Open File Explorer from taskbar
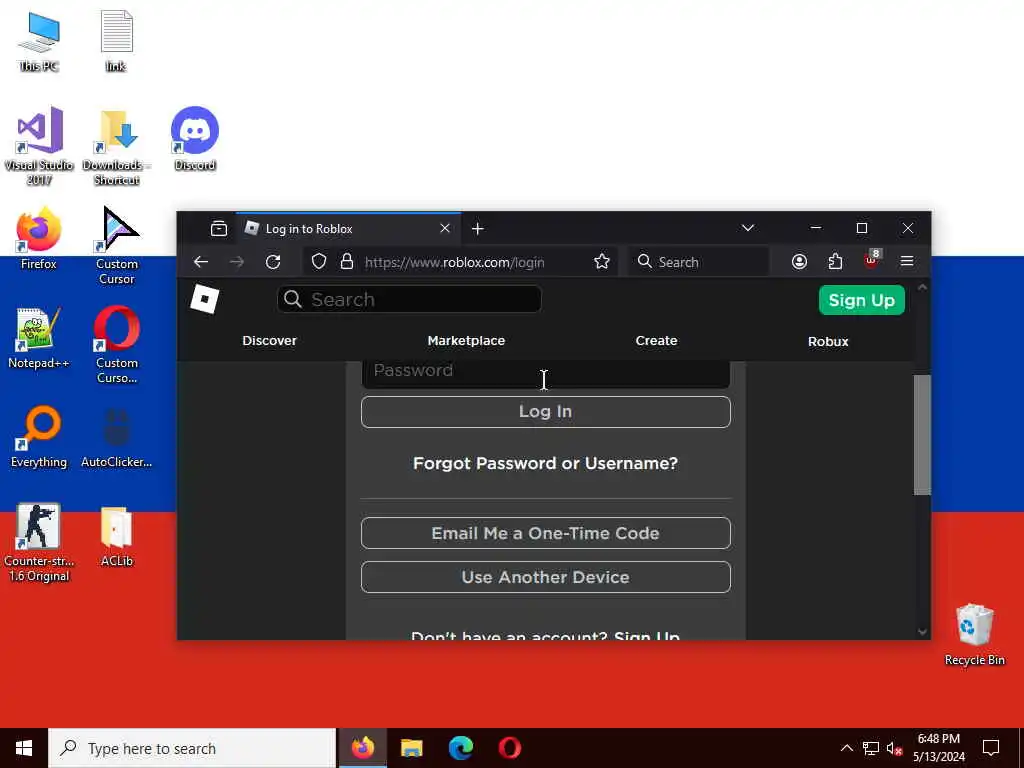 [x=411, y=748]
